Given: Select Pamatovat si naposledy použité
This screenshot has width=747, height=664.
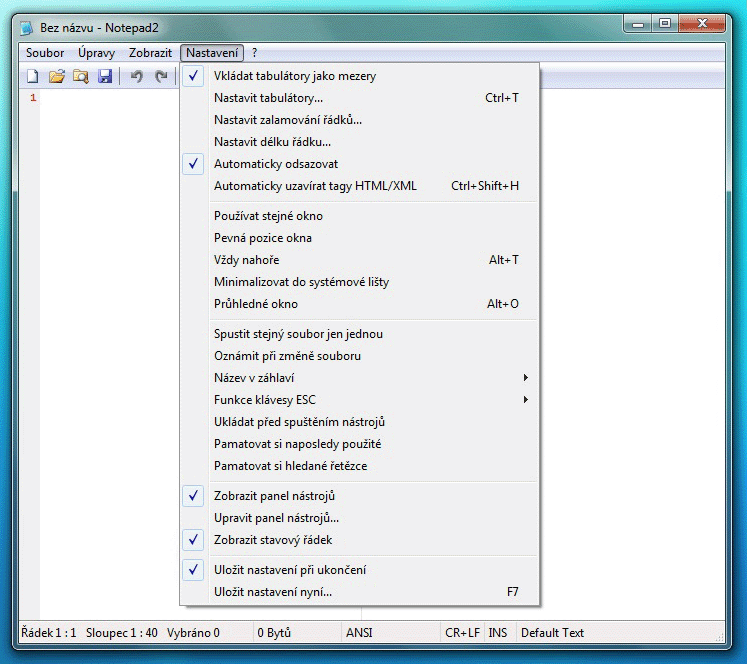Looking at the screenshot, I should point(360,444).
